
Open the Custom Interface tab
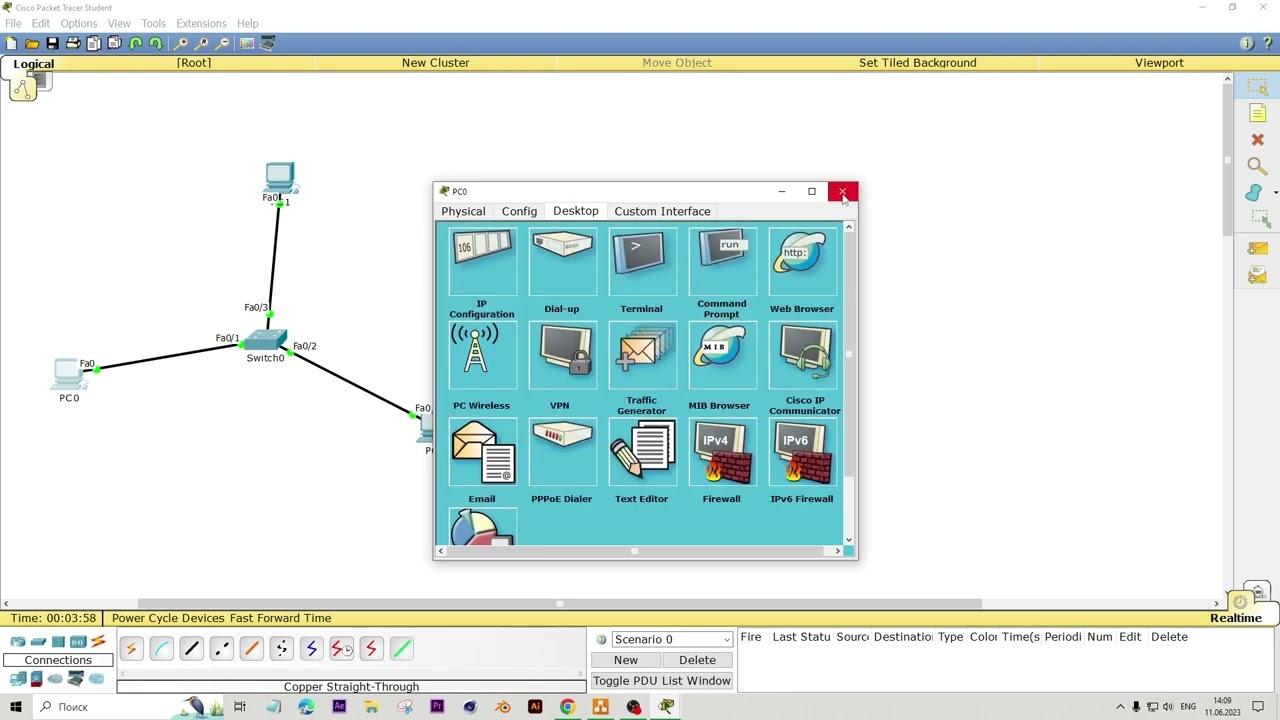[662, 211]
